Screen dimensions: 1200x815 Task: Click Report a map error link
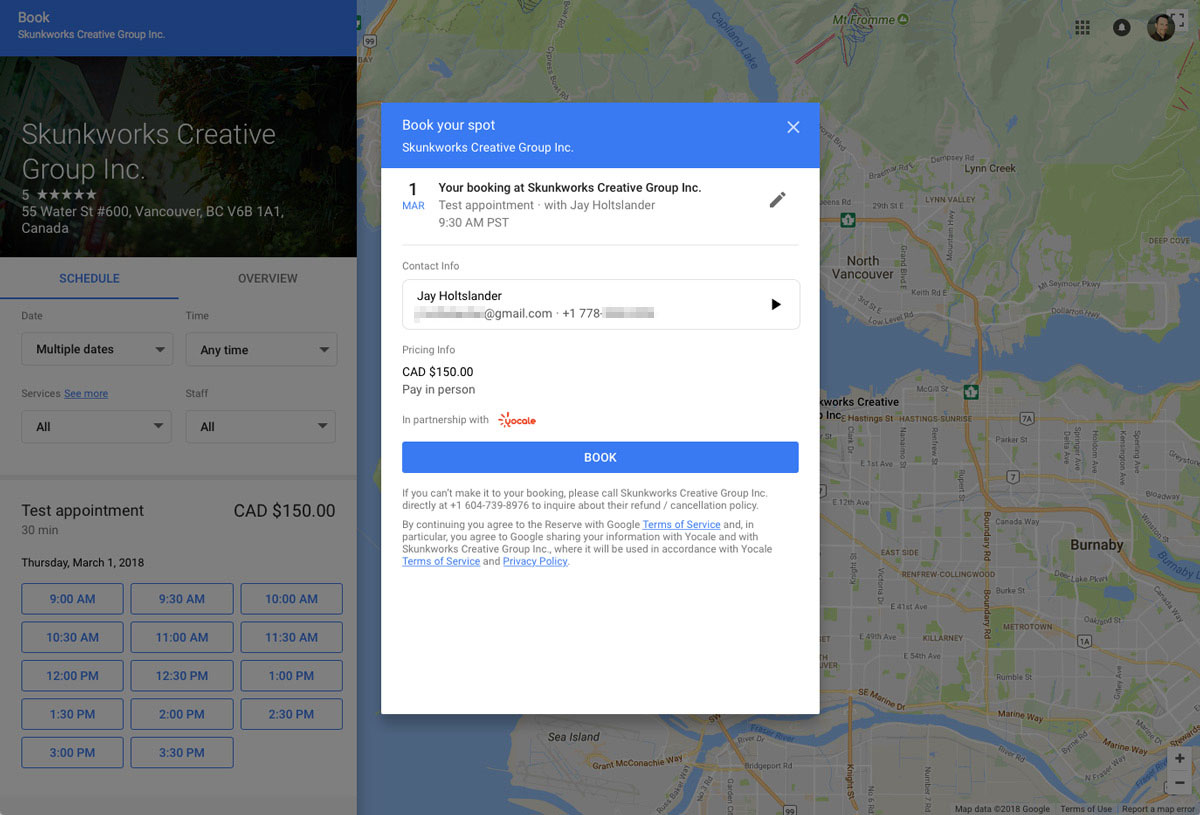tap(1158, 809)
